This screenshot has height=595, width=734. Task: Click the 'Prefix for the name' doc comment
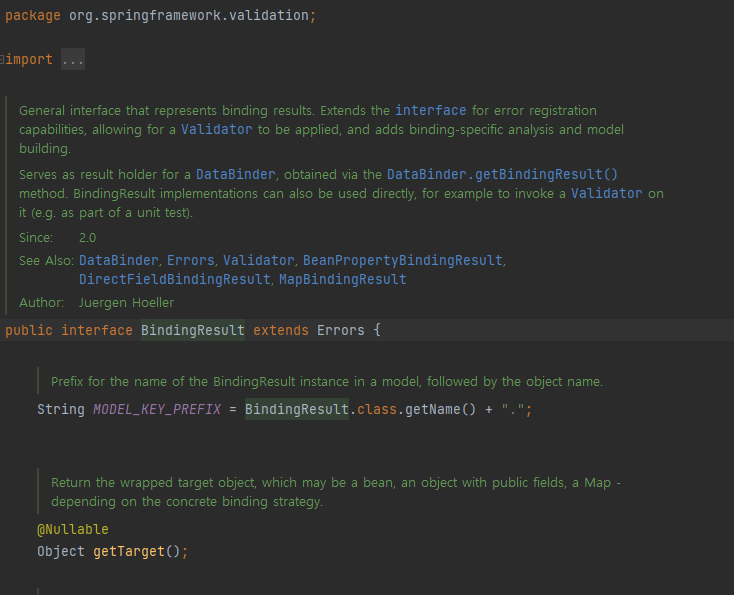327,382
